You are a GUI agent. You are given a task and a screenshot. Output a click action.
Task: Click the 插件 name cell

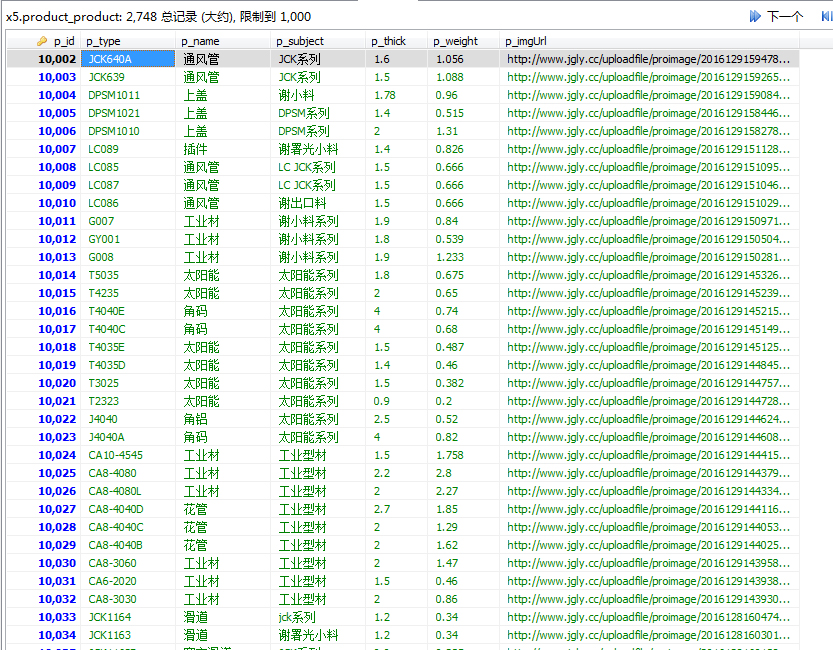[x=223, y=149]
